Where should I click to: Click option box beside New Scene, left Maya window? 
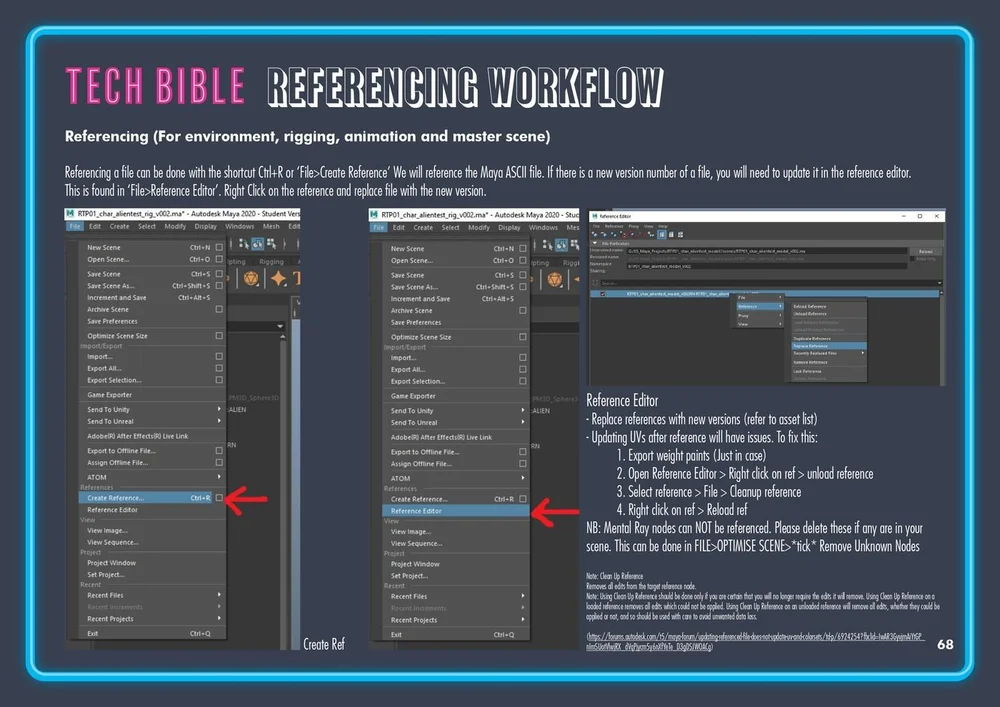point(219,247)
